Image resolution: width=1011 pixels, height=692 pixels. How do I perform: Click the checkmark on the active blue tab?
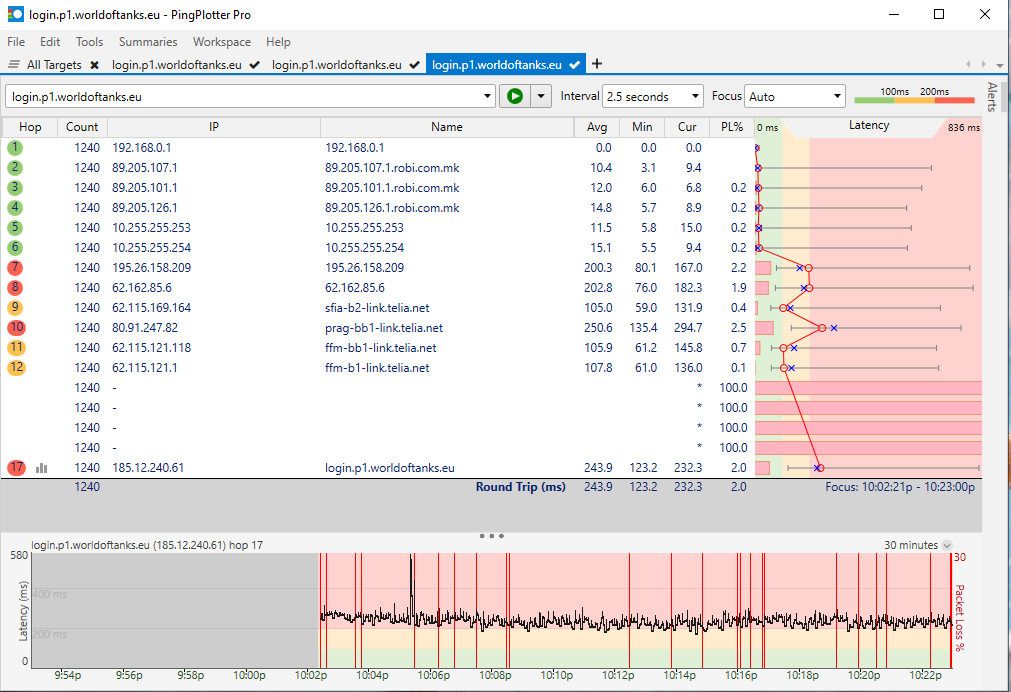pyautogui.click(x=574, y=65)
